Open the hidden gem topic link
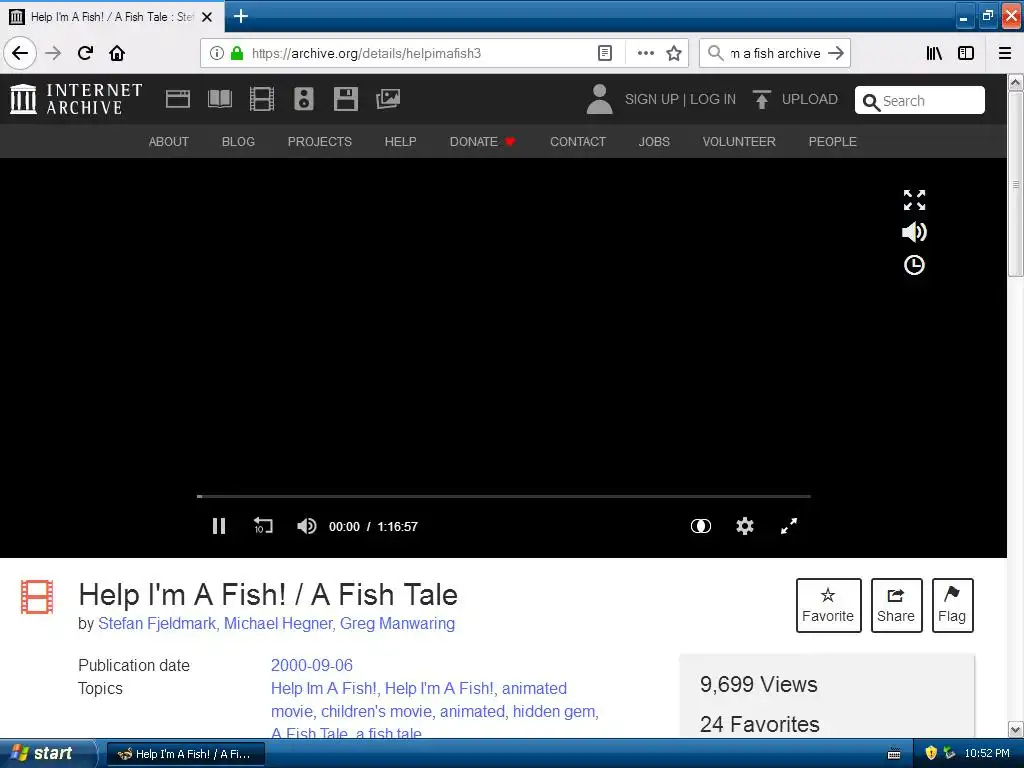This screenshot has width=1024, height=768. point(554,711)
